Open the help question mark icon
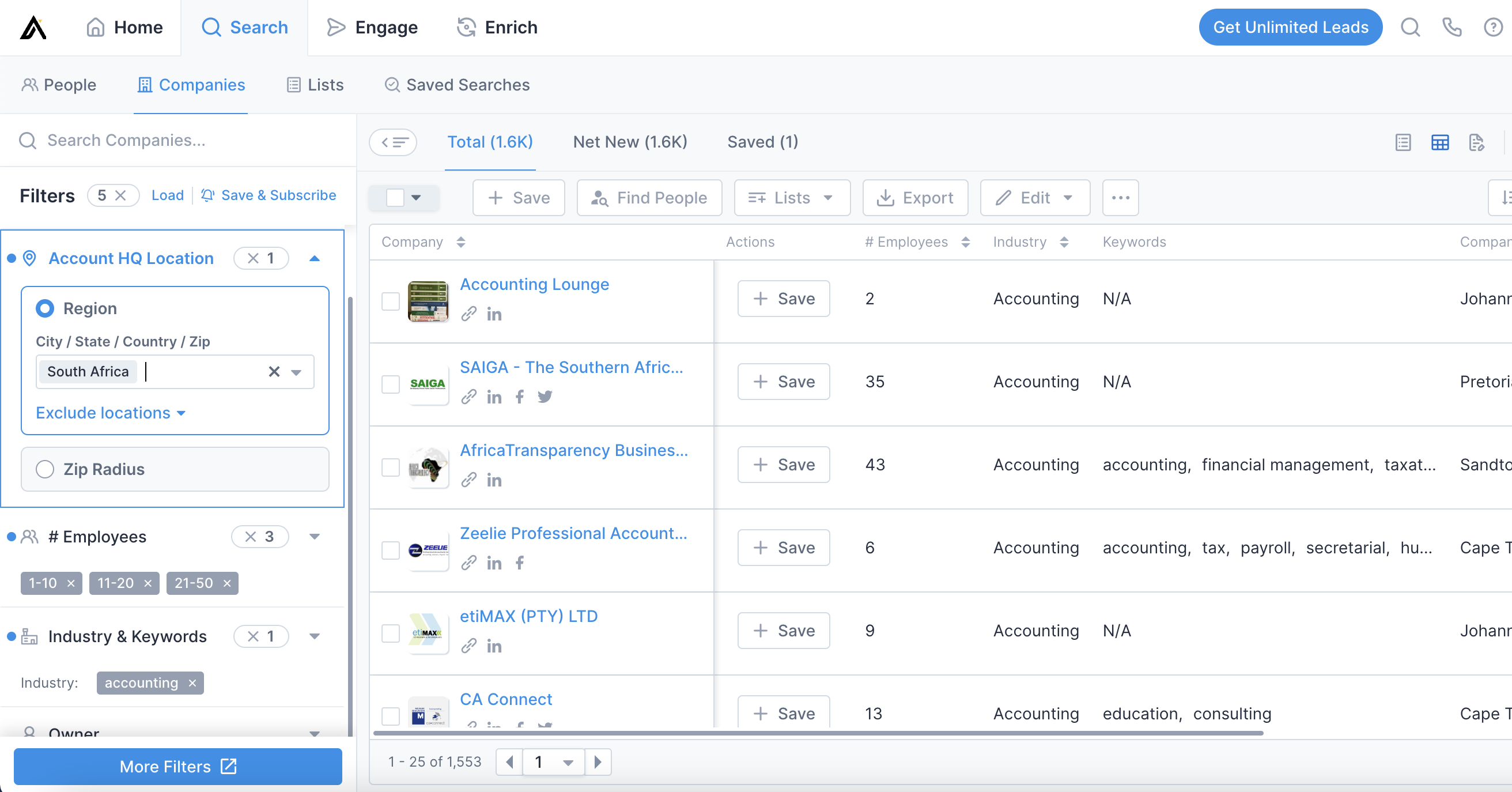This screenshot has height=792, width=1512. 1492,27
